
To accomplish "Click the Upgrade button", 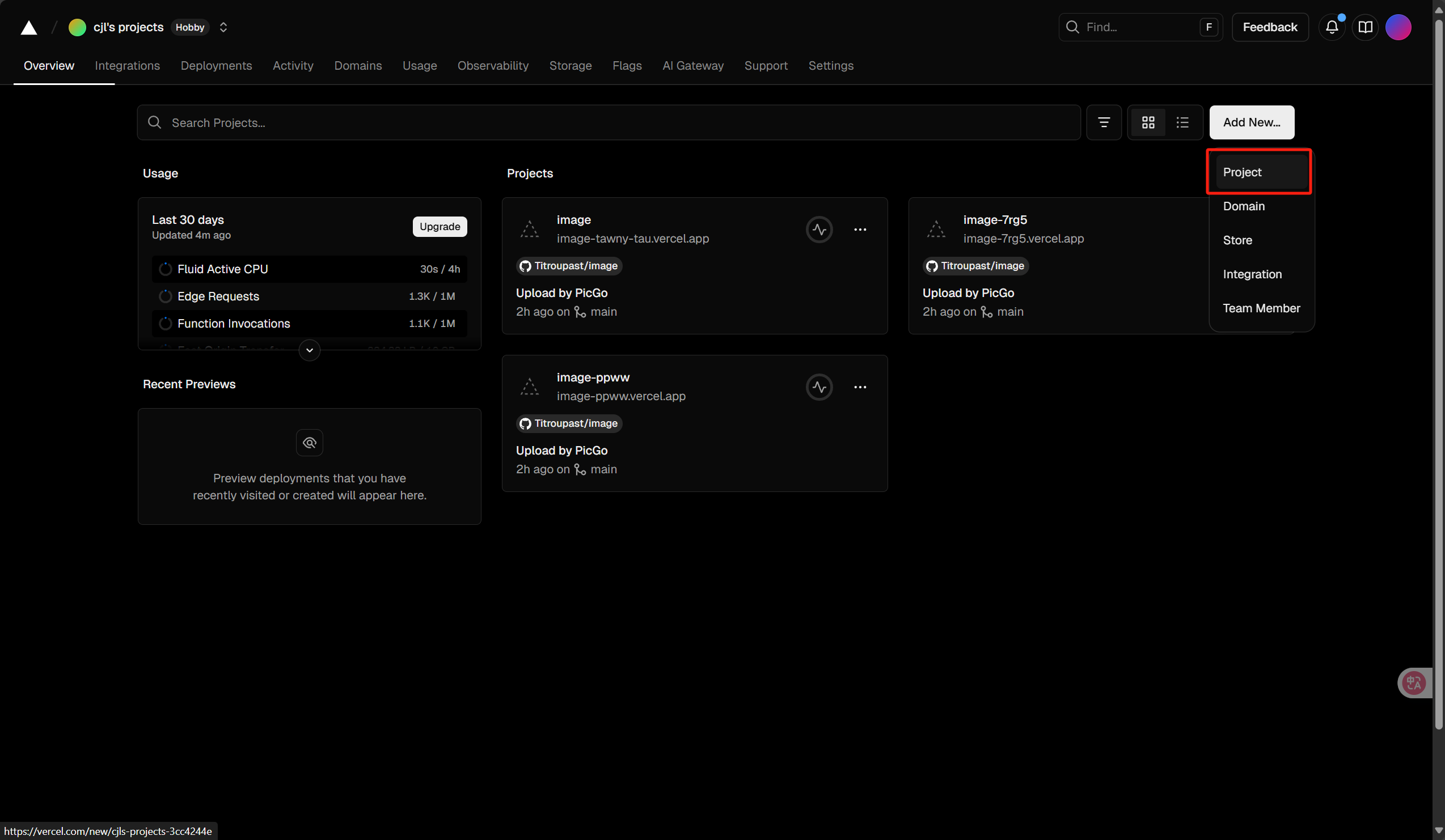I will coord(440,226).
